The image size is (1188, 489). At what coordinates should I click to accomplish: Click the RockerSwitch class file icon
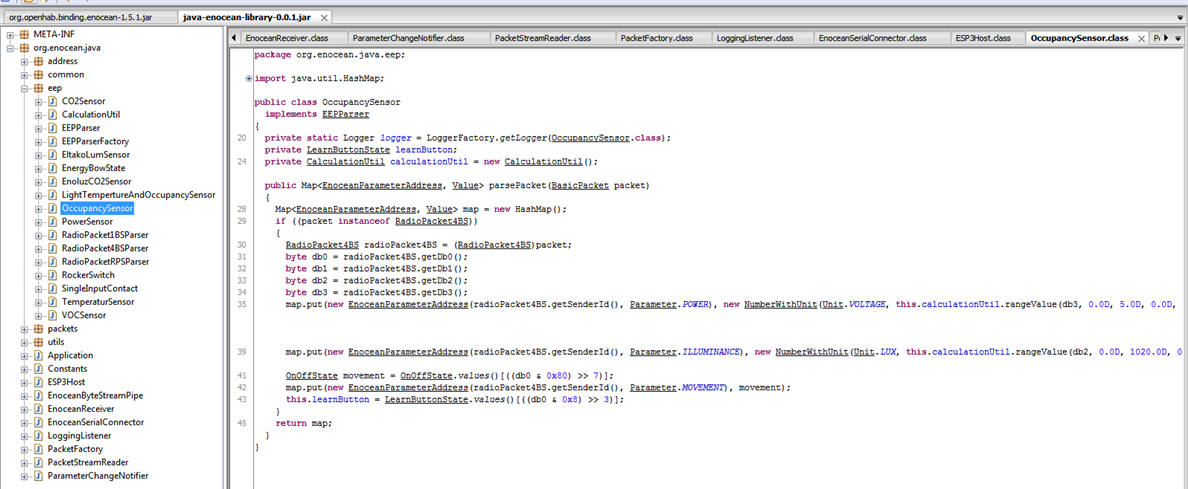click(x=52, y=275)
